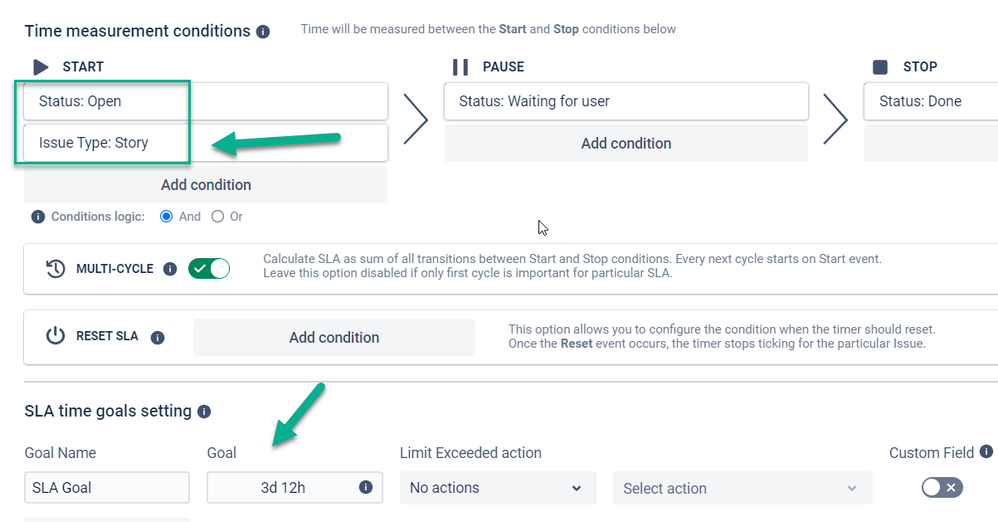Image resolution: width=998 pixels, height=522 pixels.
Task: Add a Reset SLA condition
Action: (334, 338)
